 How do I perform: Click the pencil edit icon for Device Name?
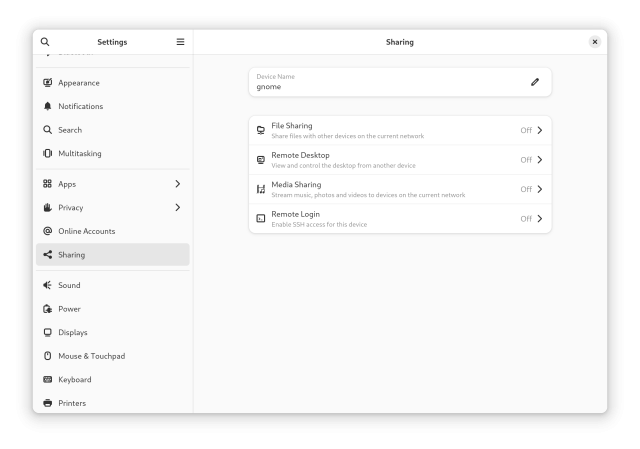[x=535, y=82]
